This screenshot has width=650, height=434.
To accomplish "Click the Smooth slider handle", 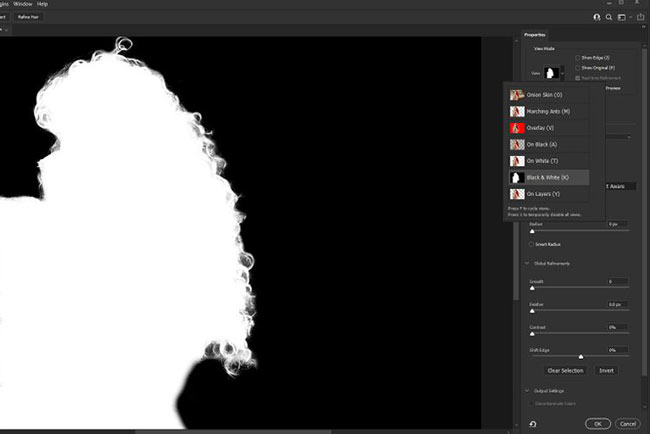I will point(532,288).
